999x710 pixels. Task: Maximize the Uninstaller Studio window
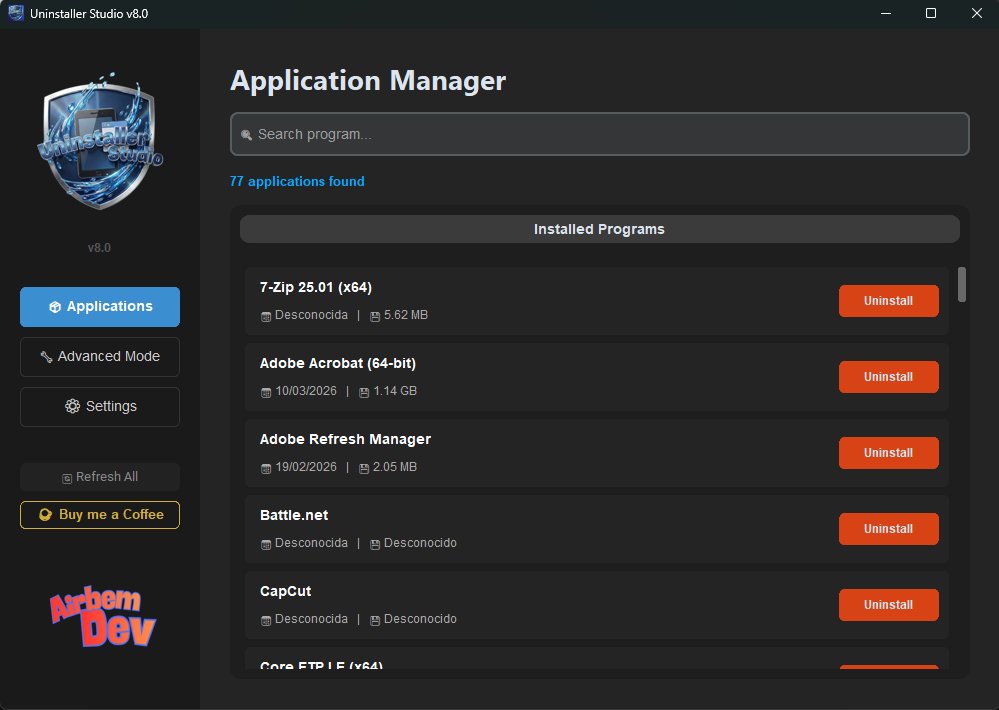tap(931, 13)
